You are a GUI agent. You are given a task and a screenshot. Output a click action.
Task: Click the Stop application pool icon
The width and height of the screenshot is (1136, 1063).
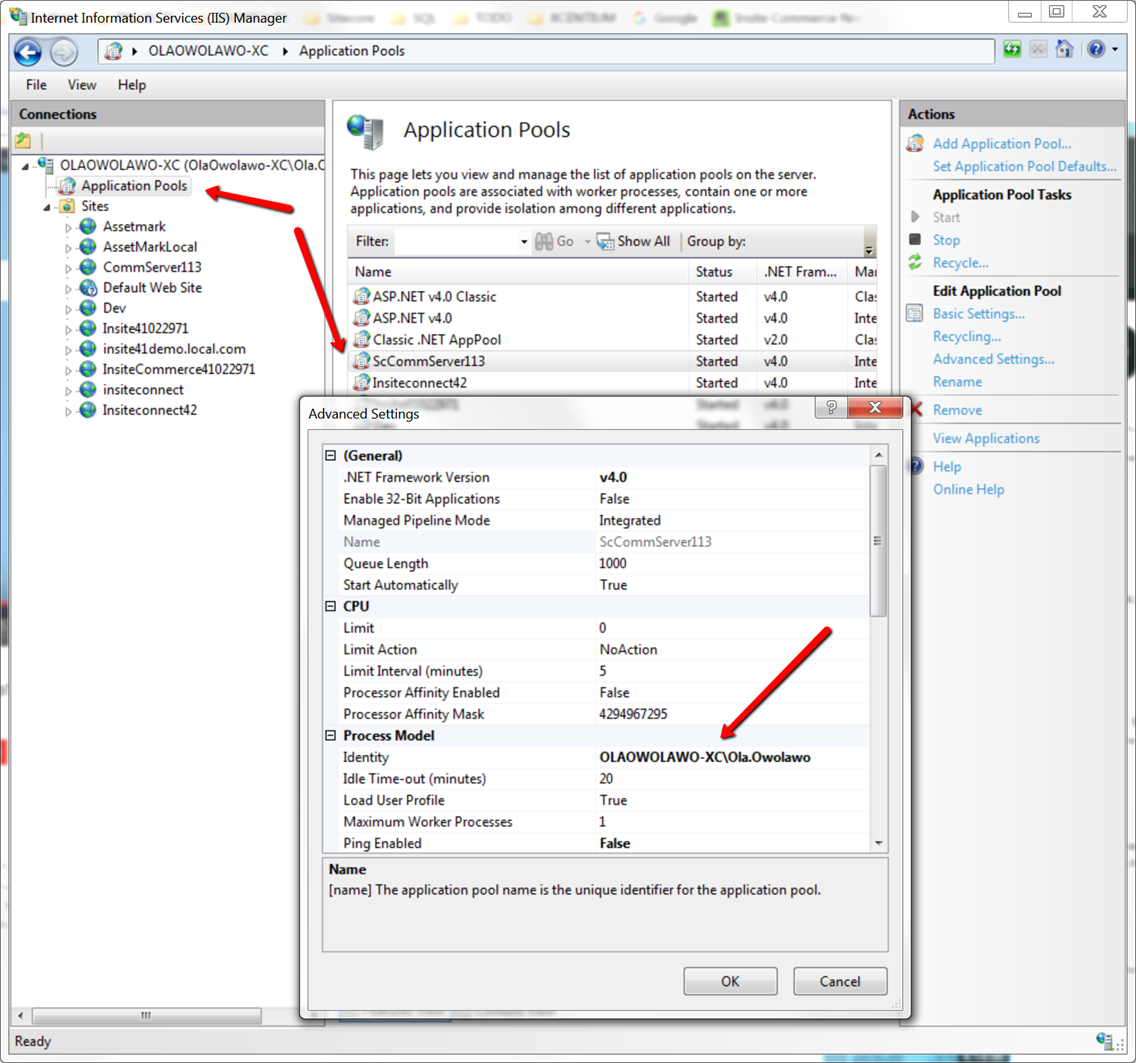pyautogui.click(x=915, y=239)
